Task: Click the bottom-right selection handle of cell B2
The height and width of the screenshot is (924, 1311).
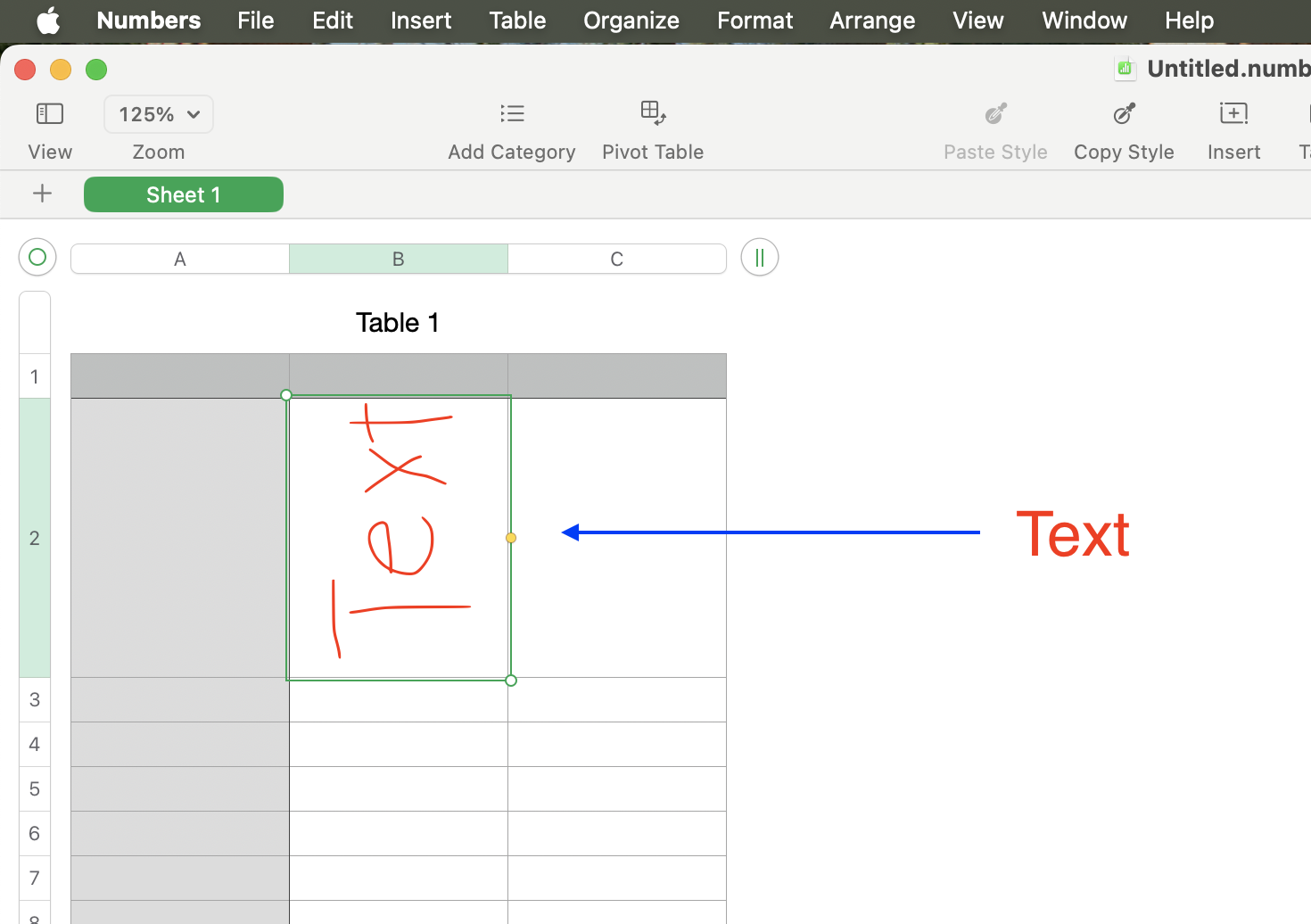Action: click(x=511, y=681)
